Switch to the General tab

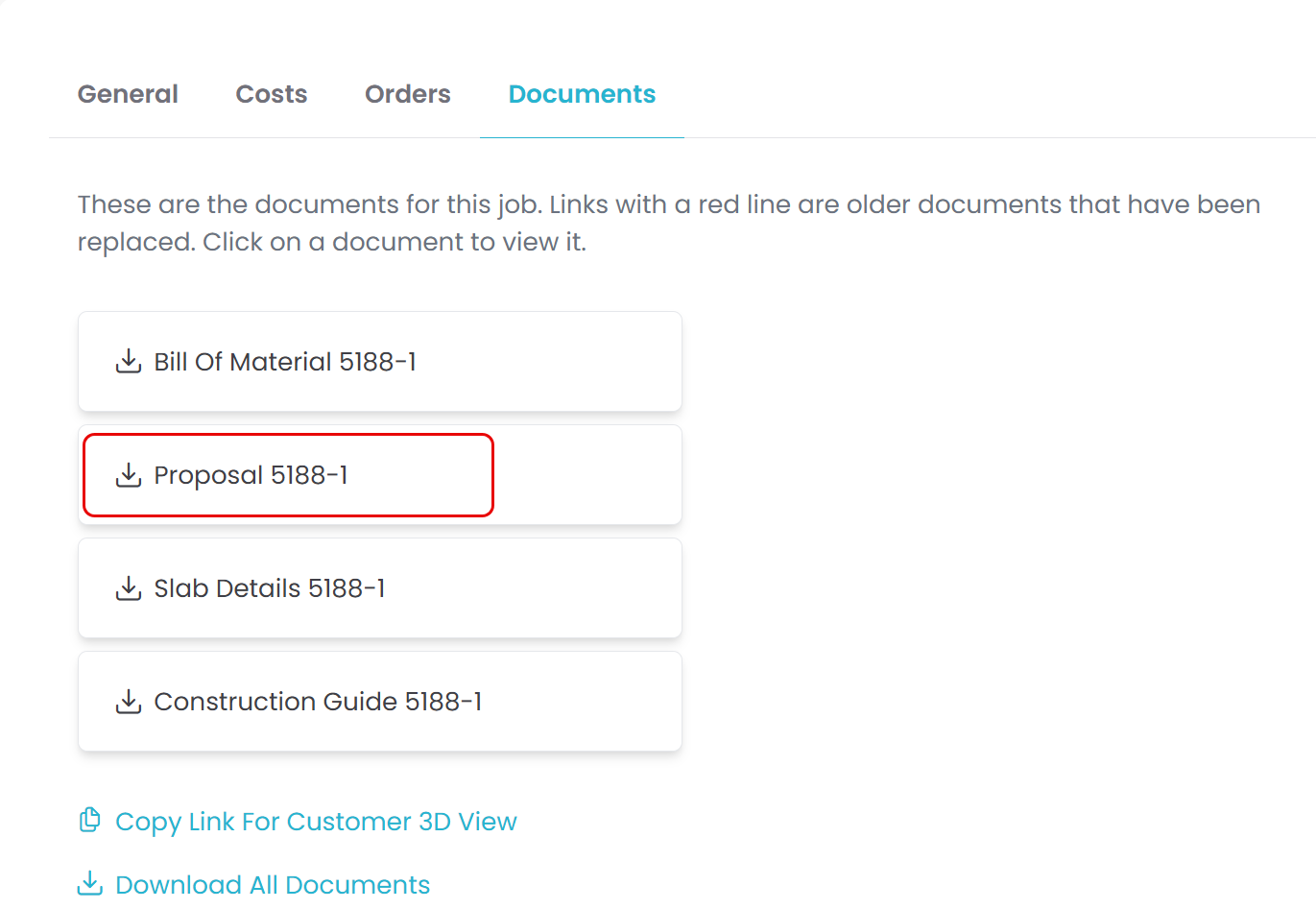pyautogui.click(x=128, y=94)
